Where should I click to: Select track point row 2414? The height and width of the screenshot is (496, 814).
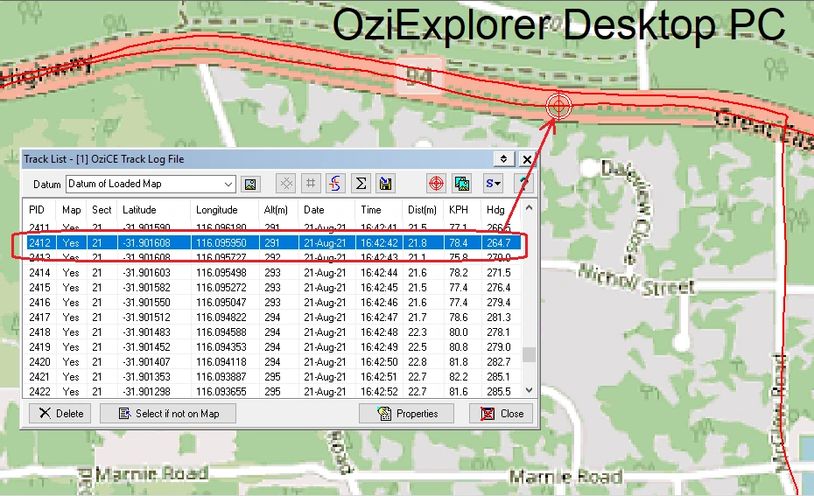click(x=274, y=273)
